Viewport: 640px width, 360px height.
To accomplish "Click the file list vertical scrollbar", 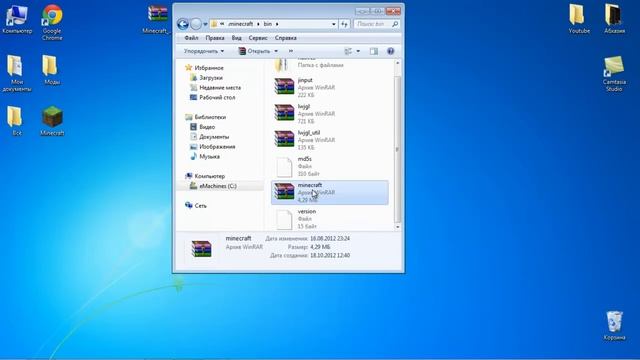I will click(x=397, y=149).
